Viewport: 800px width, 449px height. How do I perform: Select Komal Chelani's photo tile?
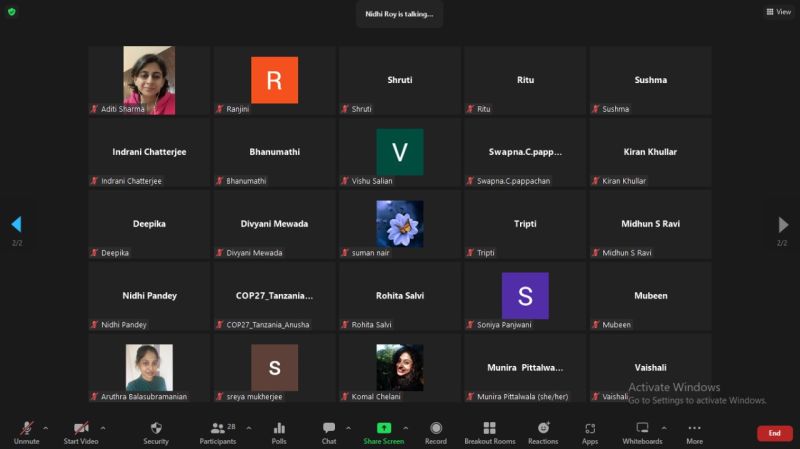400,367
